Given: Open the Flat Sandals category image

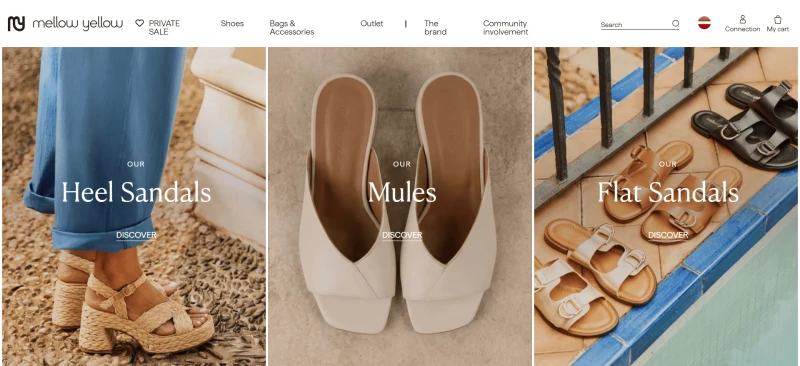Looking at the screenshot, I should tap(666, 206).
